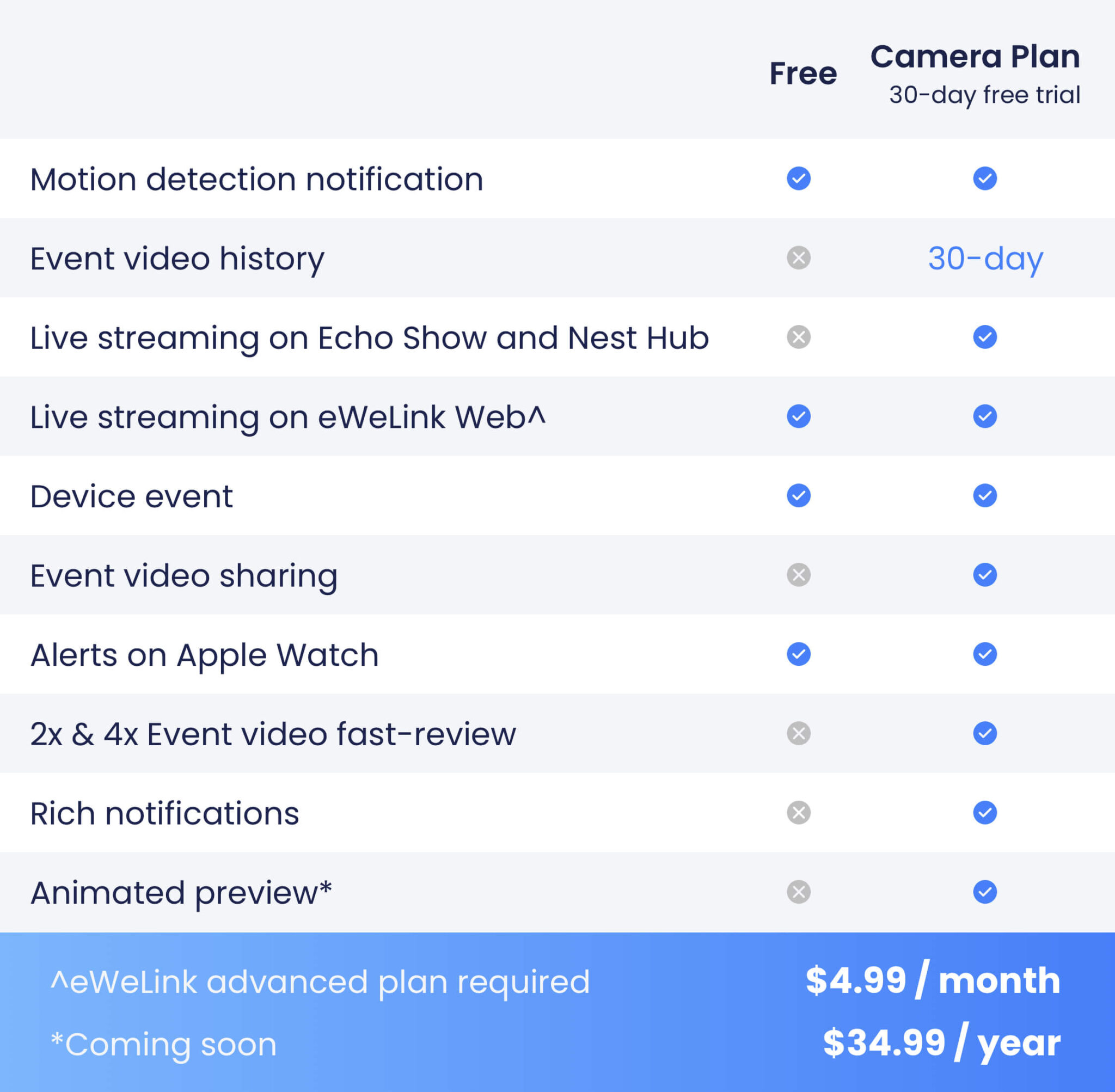Click Camera Plan checkmark for Device event
Viewport: 1115px width, 1092px height.
tap(985, 495)
